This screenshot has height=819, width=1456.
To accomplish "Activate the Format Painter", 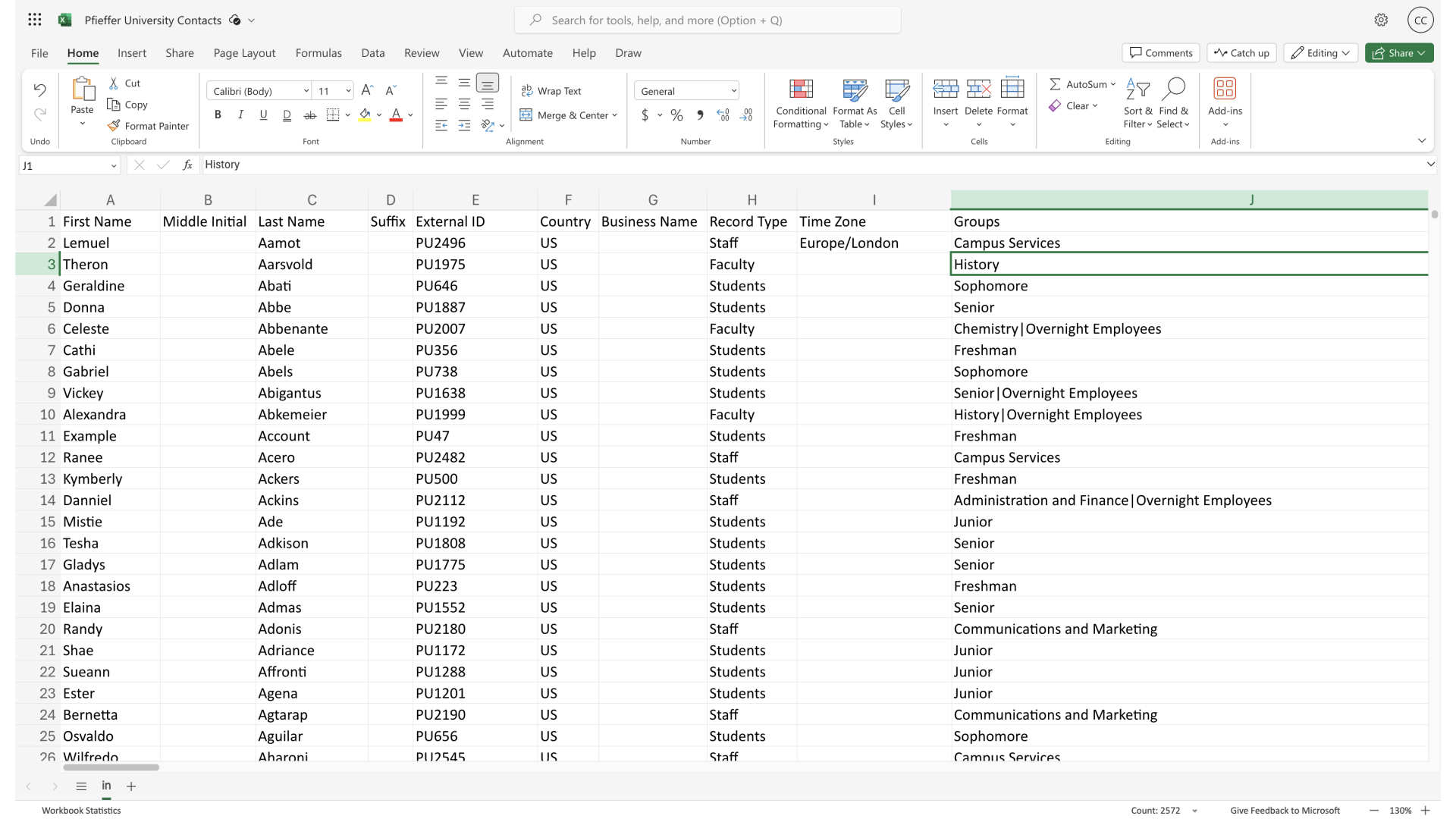I will point(149,125).
